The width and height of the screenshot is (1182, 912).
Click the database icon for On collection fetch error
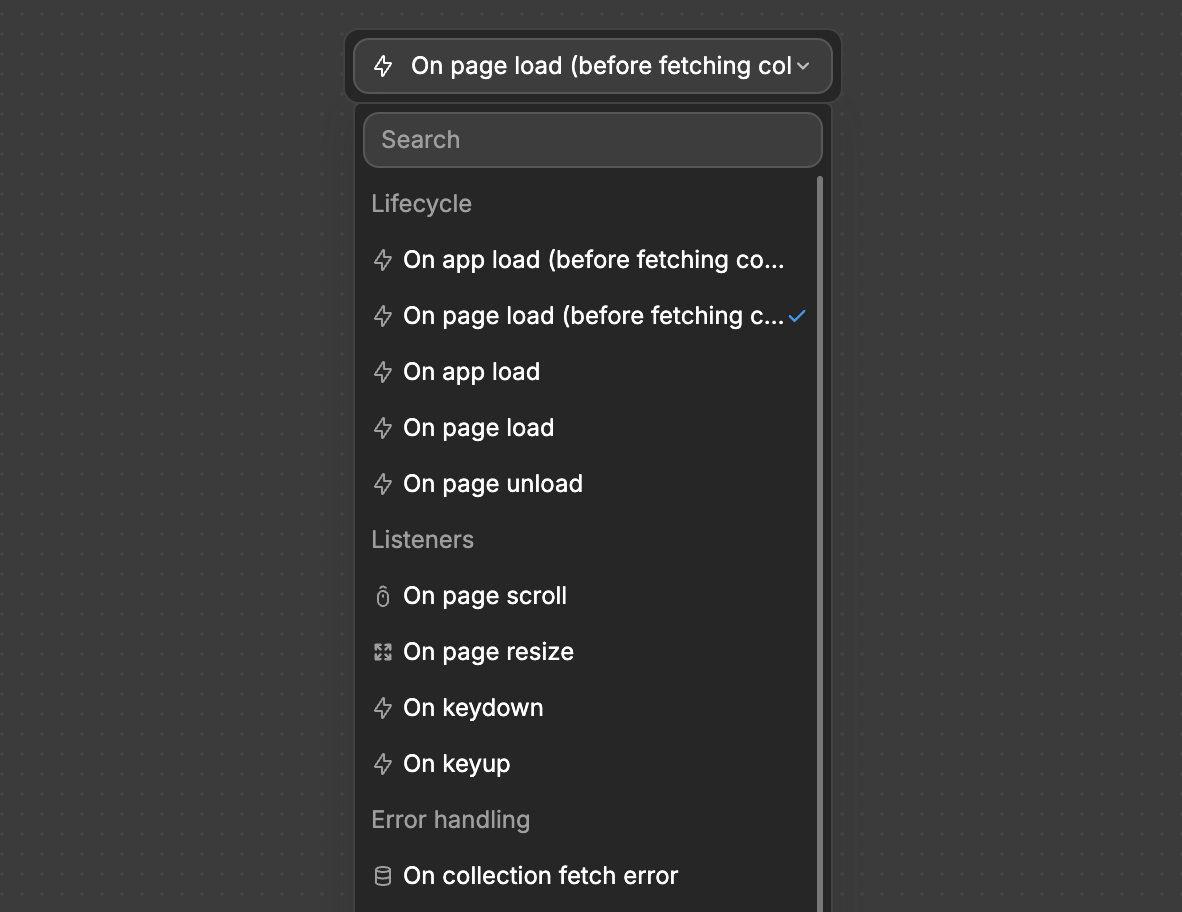coord(382,875)
